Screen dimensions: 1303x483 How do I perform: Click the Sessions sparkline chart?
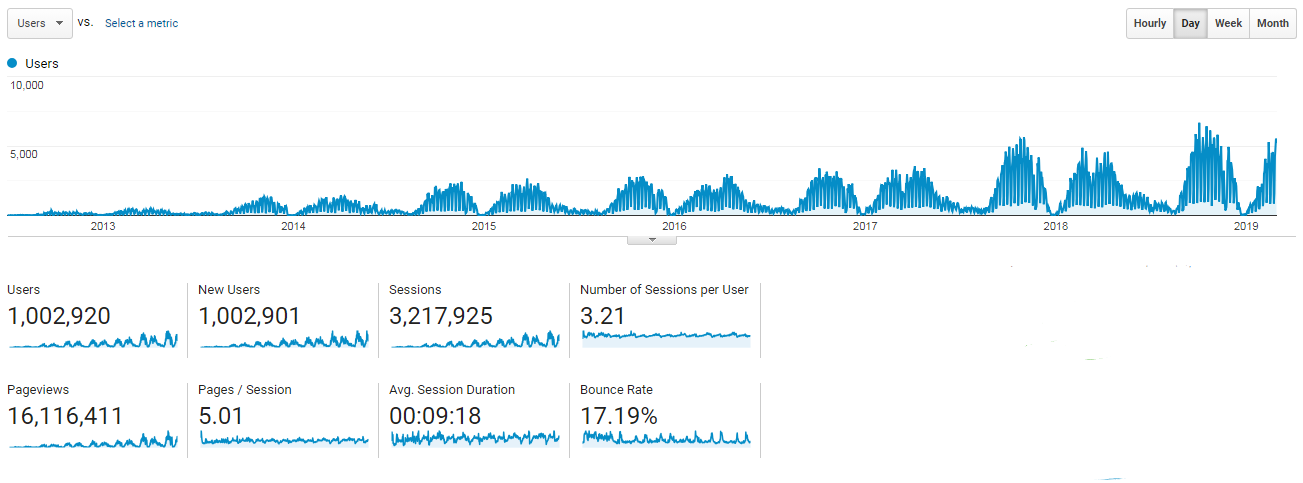point(474,340)
